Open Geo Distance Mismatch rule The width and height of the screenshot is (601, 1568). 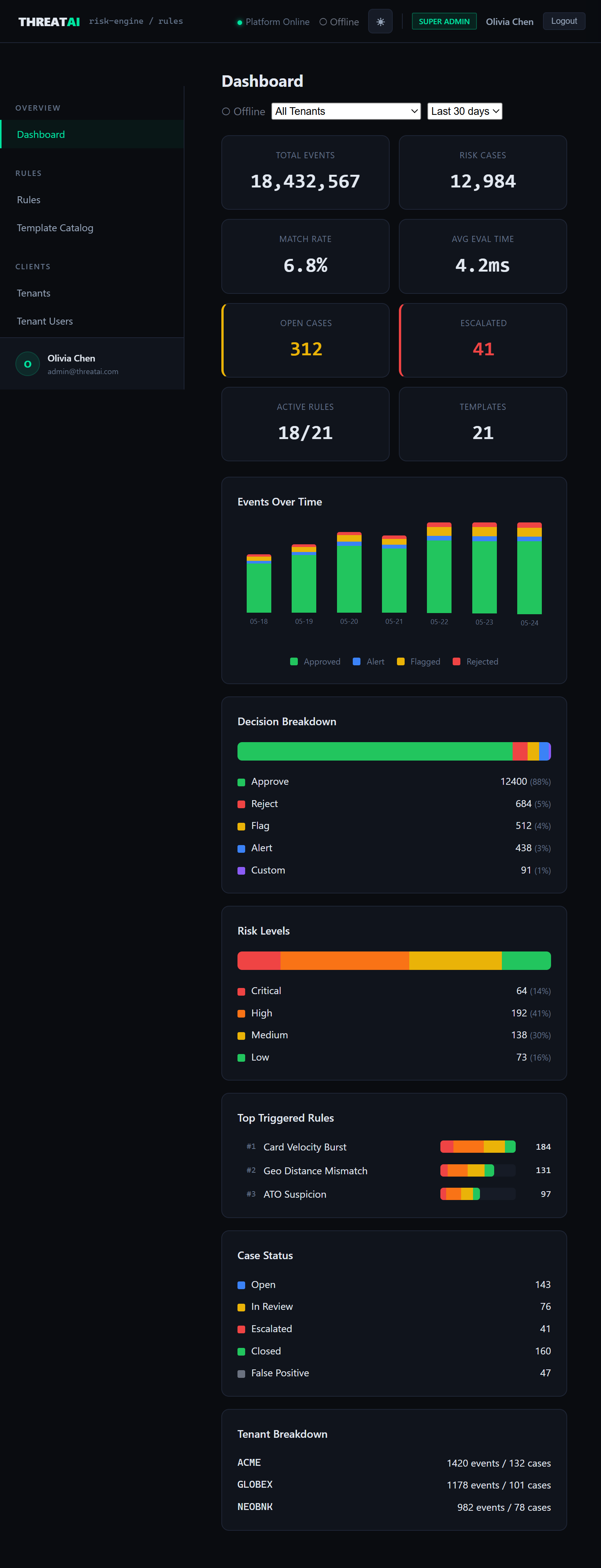coord(394,1170)
